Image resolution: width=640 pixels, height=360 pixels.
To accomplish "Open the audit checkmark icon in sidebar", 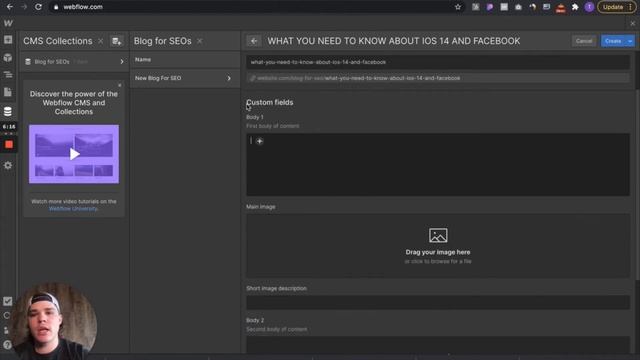I will click(x=7, y=301).
